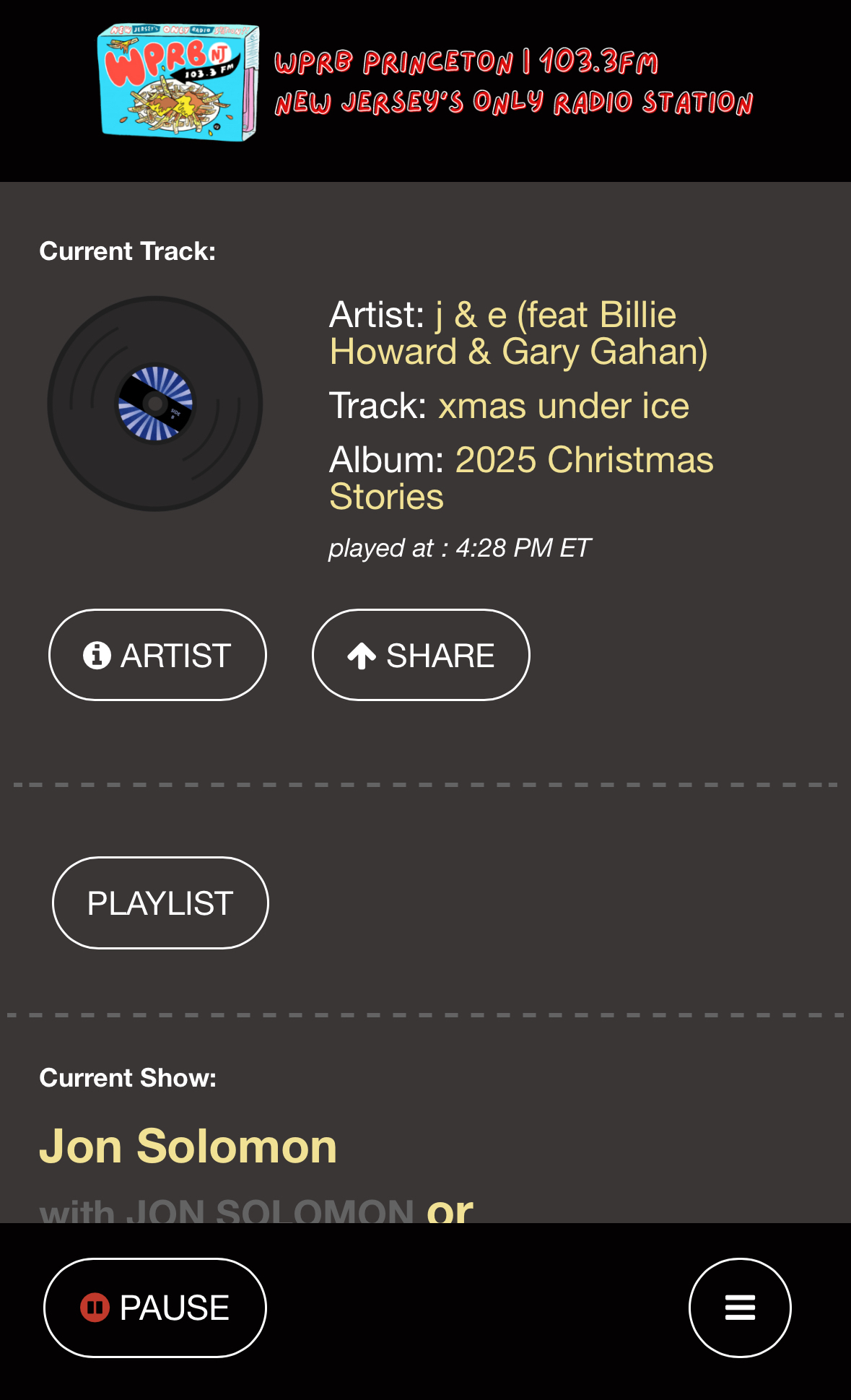Click the info icon beside ARTIST
Viewport: 851px width, 1400px height.
[x=97, y=656]
